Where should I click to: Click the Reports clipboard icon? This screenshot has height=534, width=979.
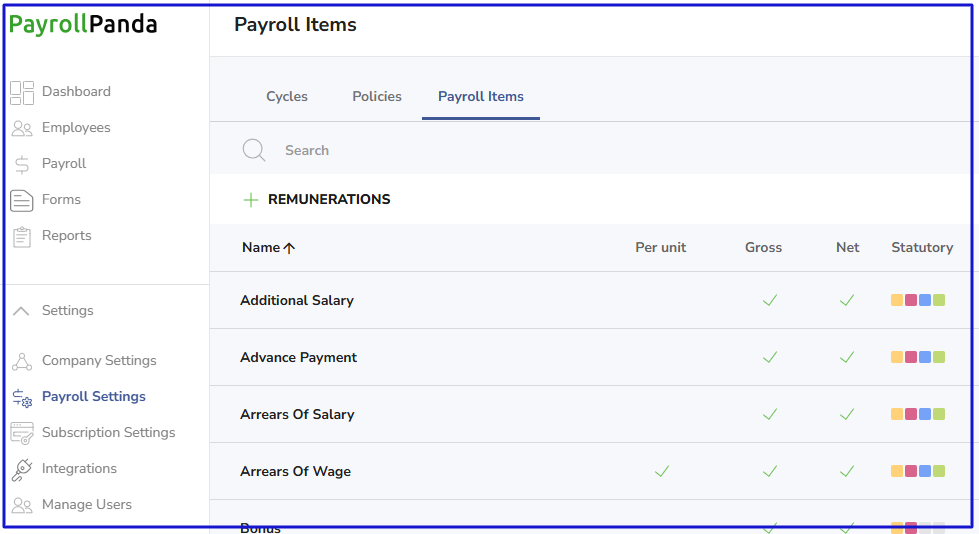click(x=22, y=236)
